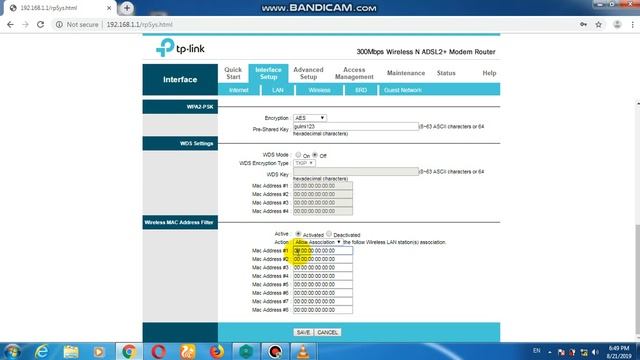Viewport: 640px width, 360px height.
Task: Open the network tray icon
Action: (x=584, y=352)
